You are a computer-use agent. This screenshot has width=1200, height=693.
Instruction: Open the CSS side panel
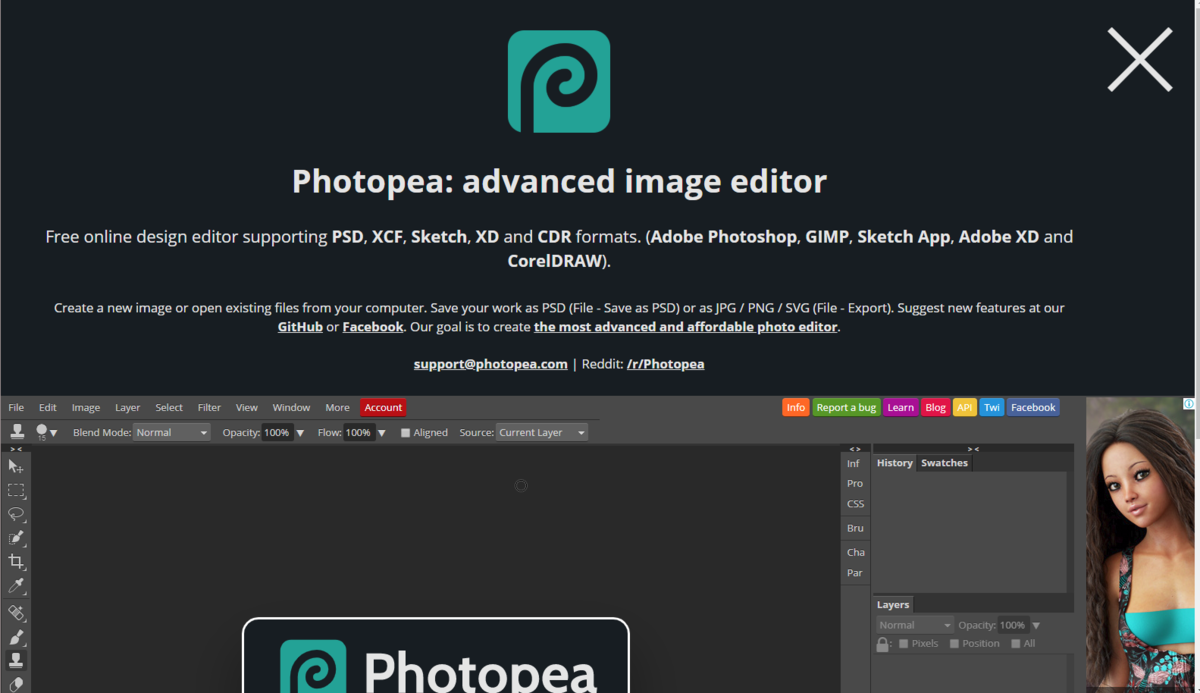pyautogui.click(x=855, y=504)
